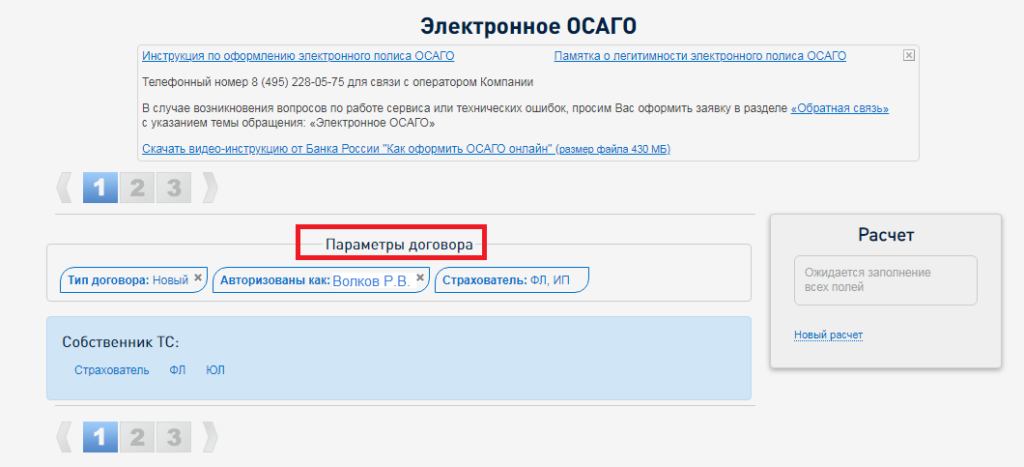Select step 3 in bottom pager
This screenshot has height=467, width=1024.
point(174,436)
